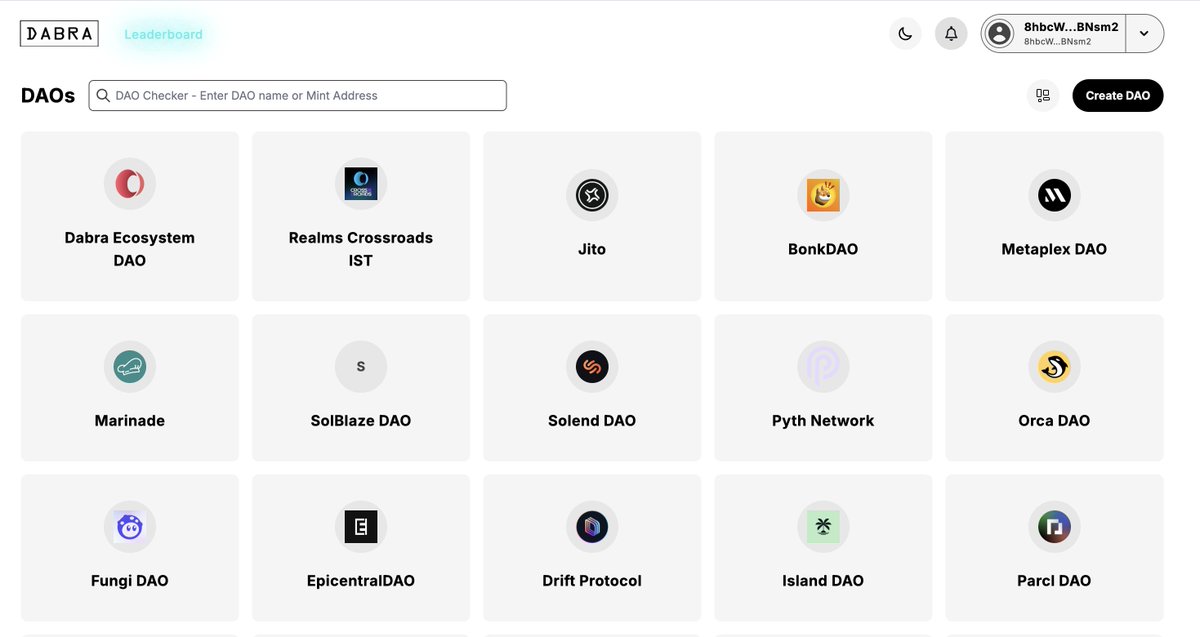The image size is (1200, 637).
Task: Click the Realms Crossroads IST logo
Action: tap(361, 184)
